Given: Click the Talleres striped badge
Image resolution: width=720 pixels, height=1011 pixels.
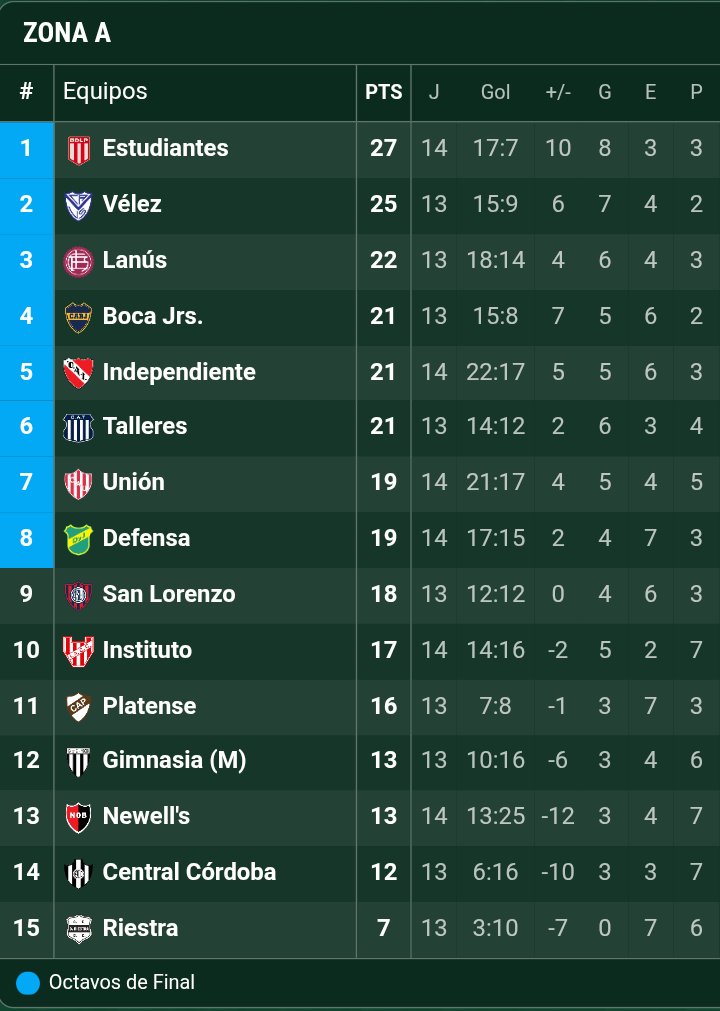Looking at the screenshot, I should tap(78, 427).
